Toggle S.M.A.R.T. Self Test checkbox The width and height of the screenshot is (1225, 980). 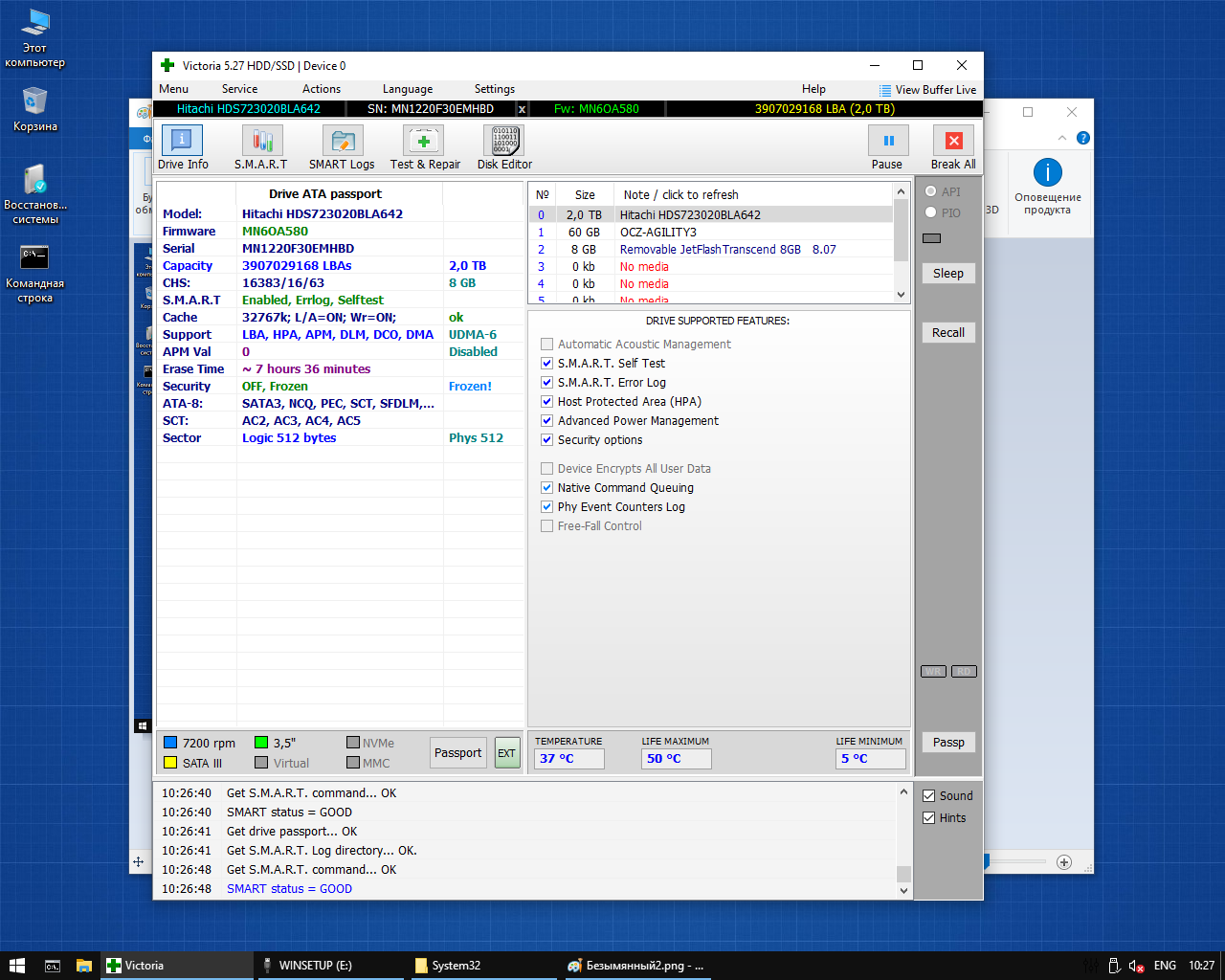[547, 363]
